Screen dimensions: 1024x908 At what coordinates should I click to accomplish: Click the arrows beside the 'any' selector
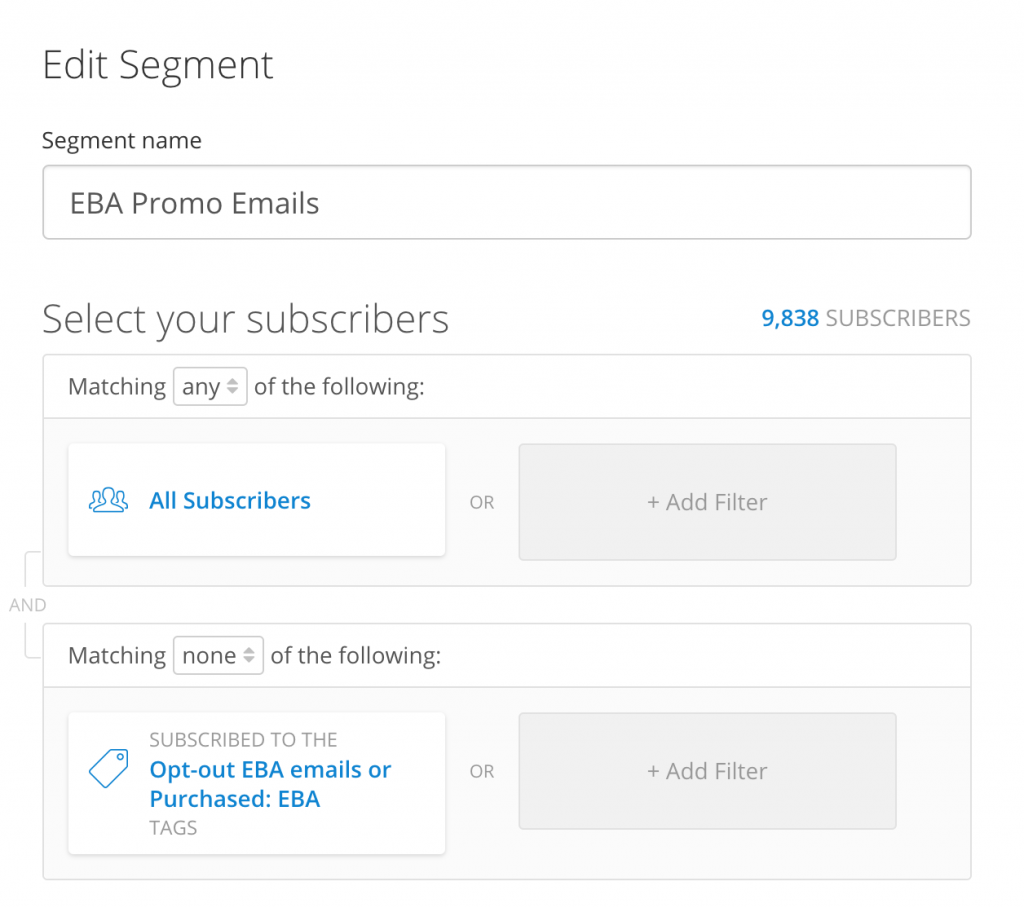click(232, 387)
